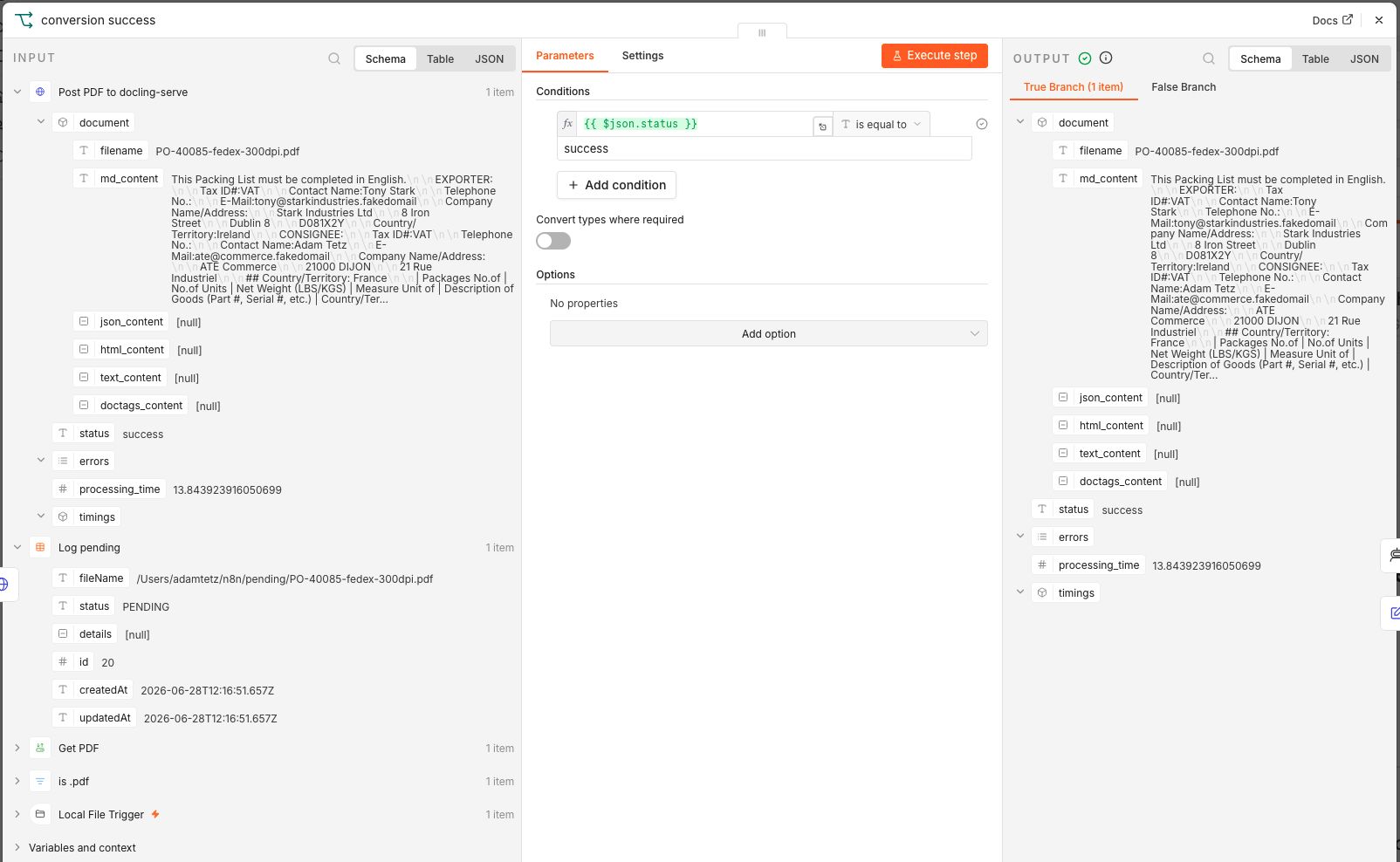Image resolution: width=1400 pixels, height=862 pixels.
Task: Collapse the document node in INPUT
Action: [x=41, y=122]
